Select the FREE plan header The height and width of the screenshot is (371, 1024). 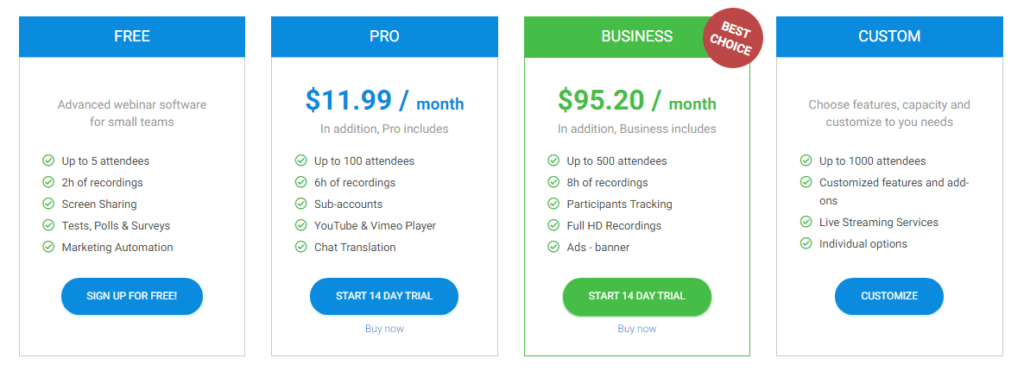click(132, 37)
